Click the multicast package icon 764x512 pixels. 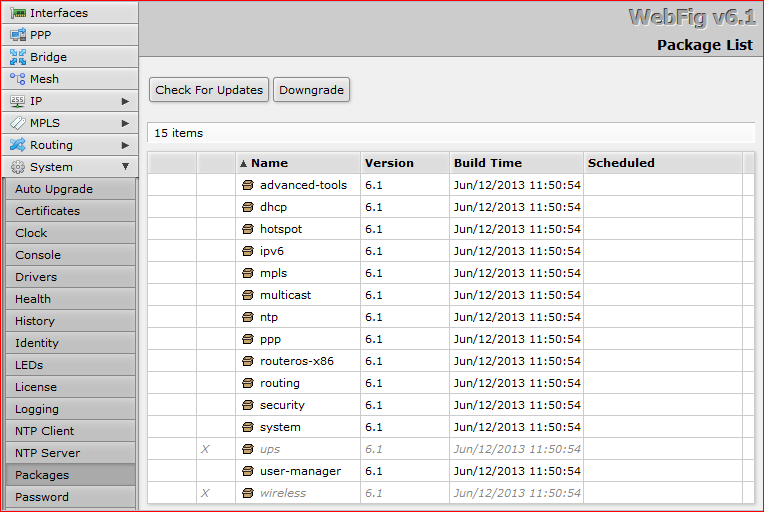248,295
